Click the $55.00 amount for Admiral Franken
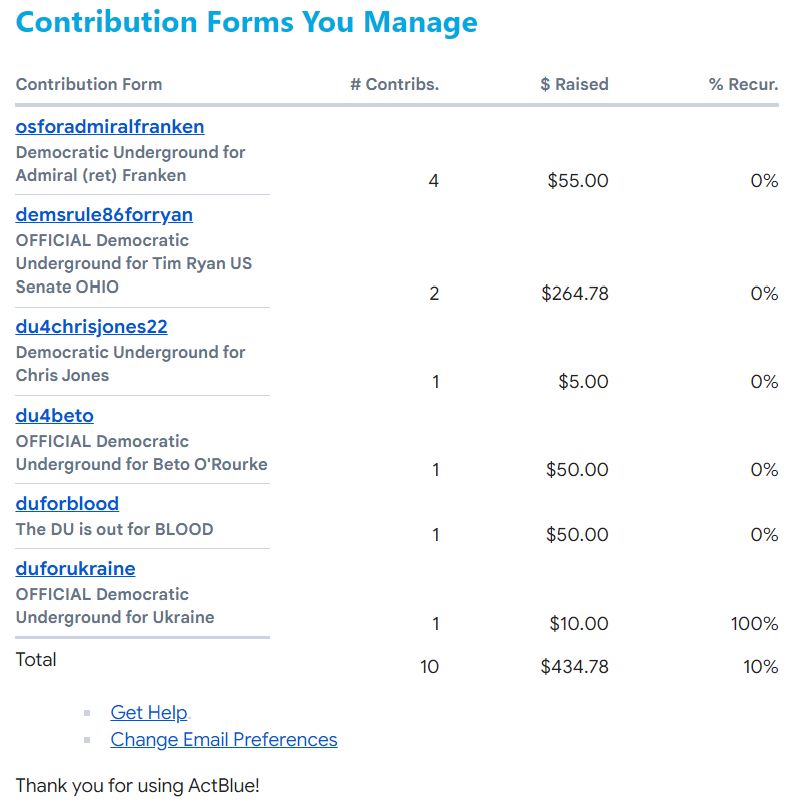787x809 pixels. coord(578,181)
